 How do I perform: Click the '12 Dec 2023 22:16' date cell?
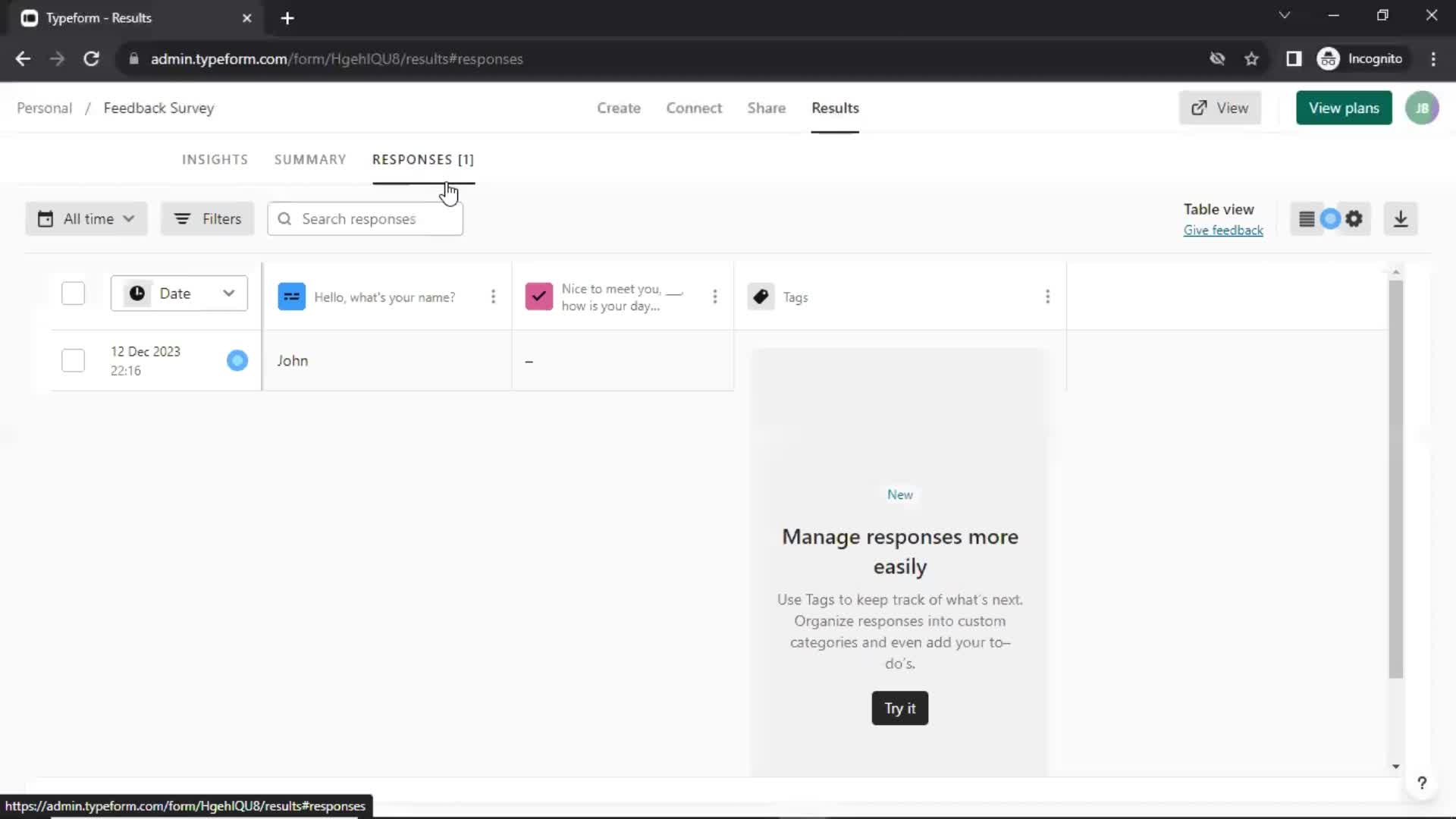pos(146,361)
